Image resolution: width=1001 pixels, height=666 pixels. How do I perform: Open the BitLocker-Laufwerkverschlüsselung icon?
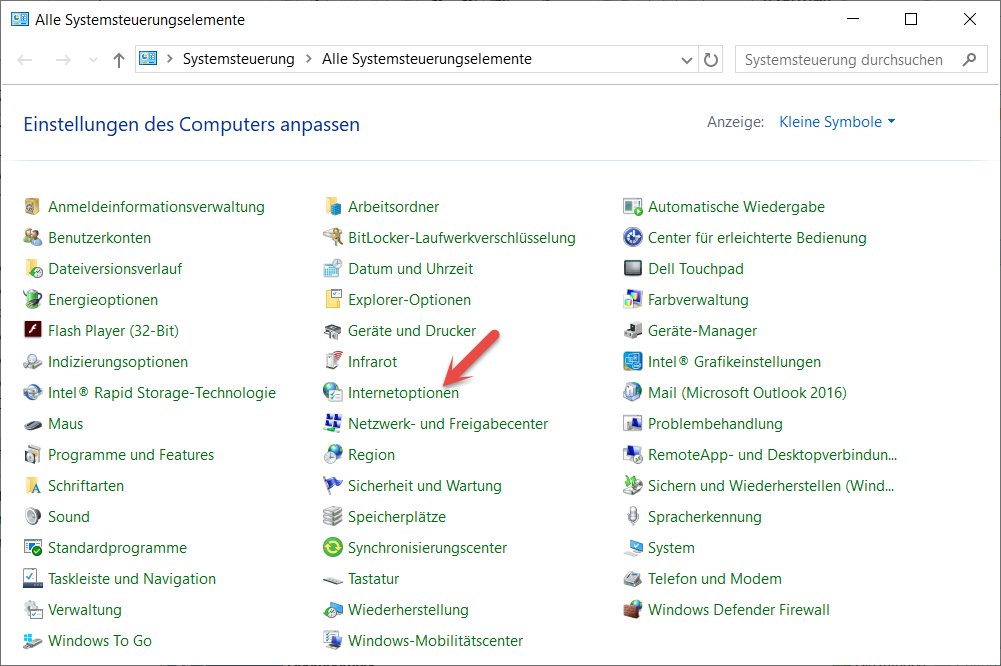coord(332,238)
